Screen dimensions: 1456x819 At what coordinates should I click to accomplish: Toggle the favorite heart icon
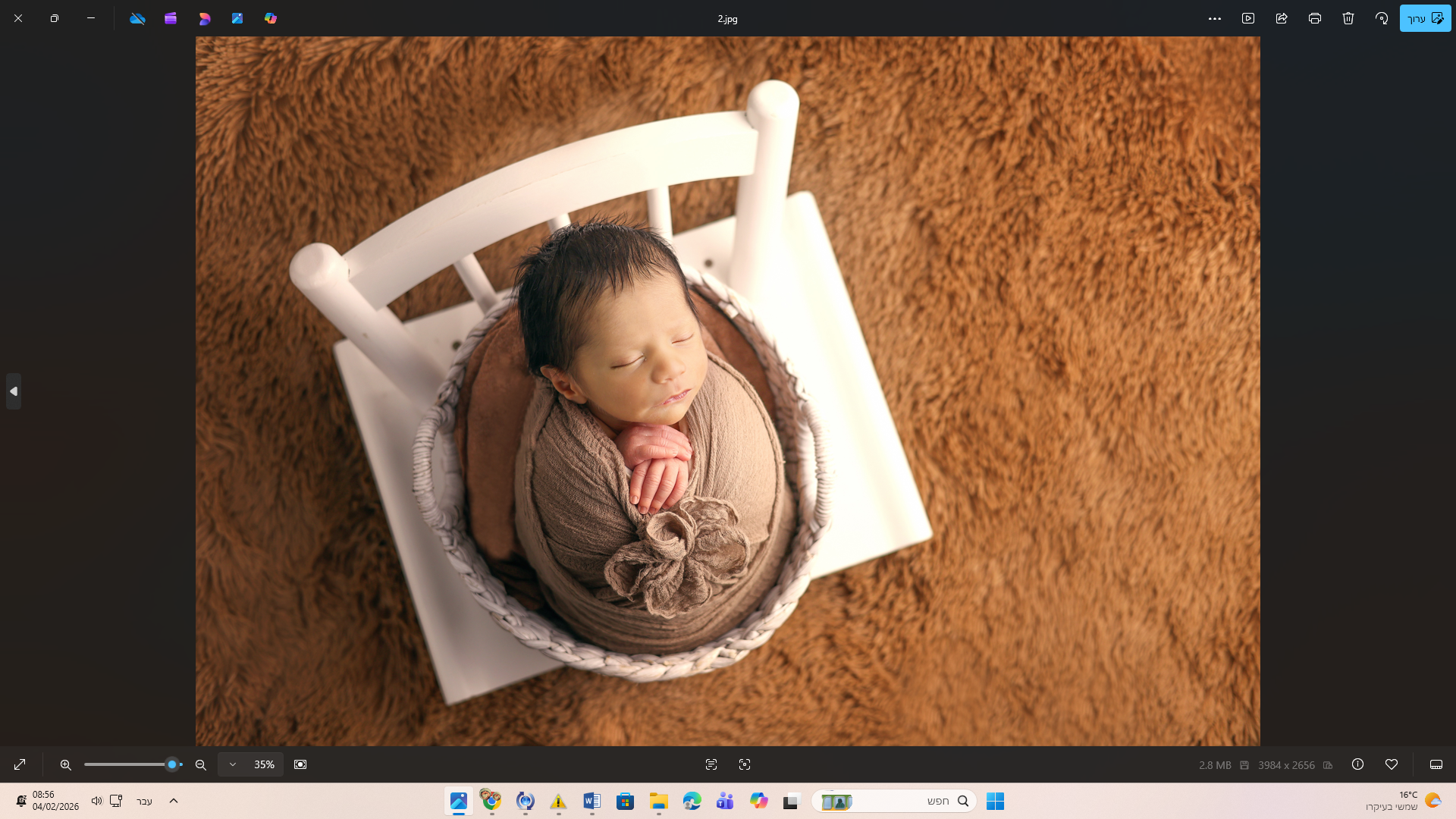tap(1392, 764)
